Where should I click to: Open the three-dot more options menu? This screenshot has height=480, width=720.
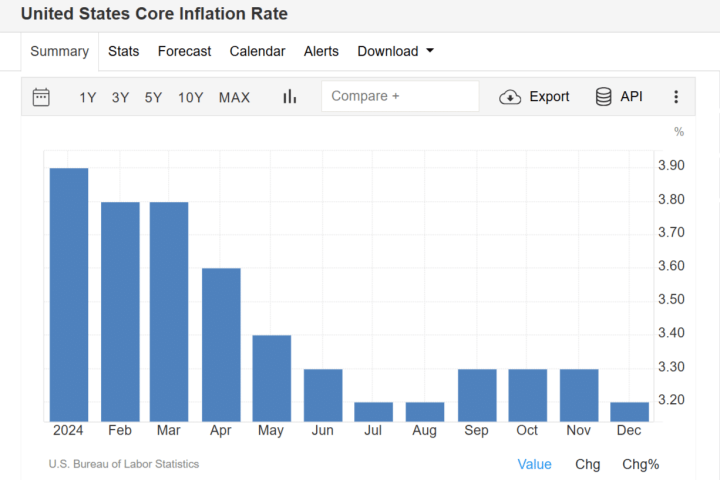coord(676,97)
